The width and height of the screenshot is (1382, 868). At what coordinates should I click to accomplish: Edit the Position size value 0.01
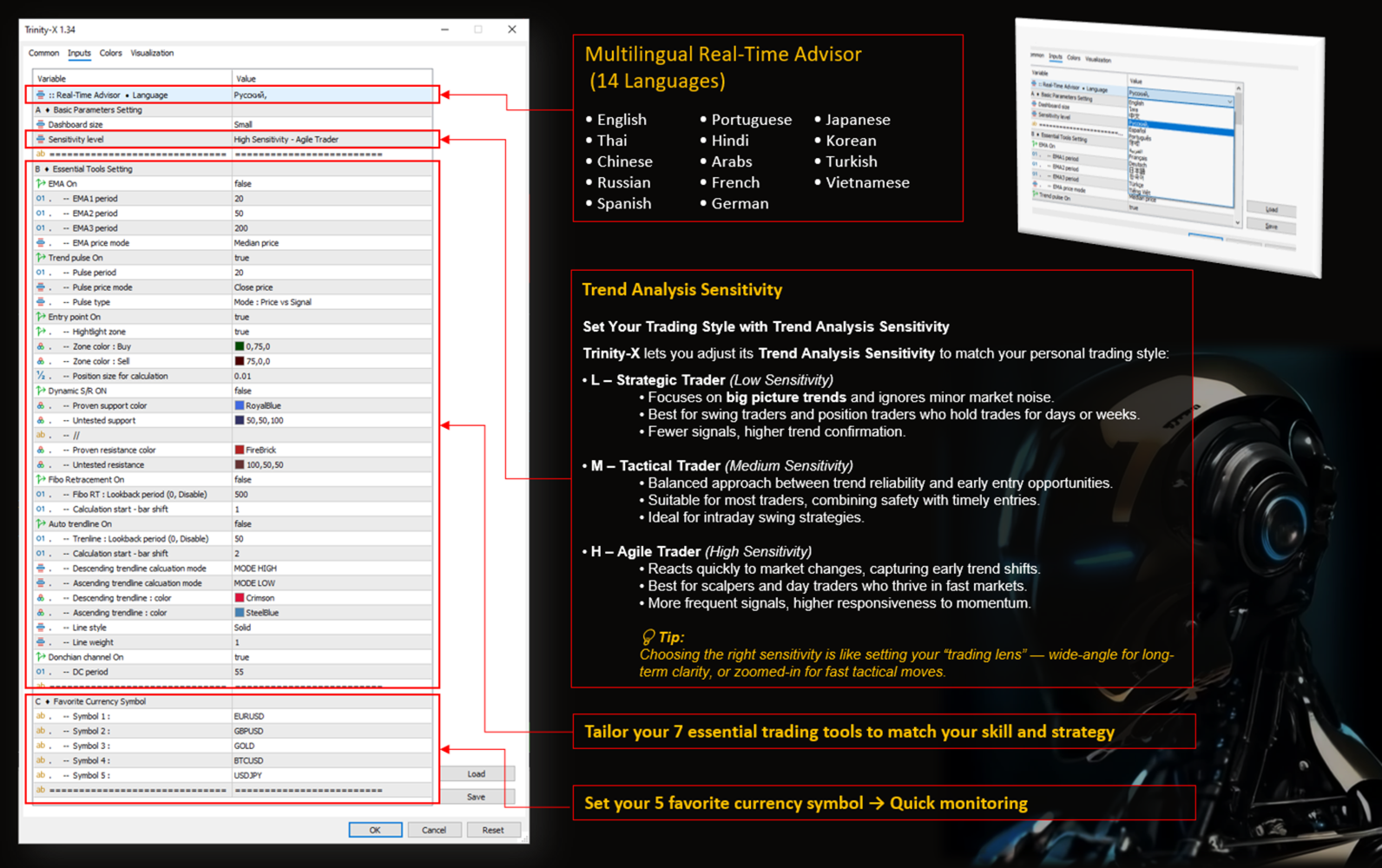coord(332,376)
